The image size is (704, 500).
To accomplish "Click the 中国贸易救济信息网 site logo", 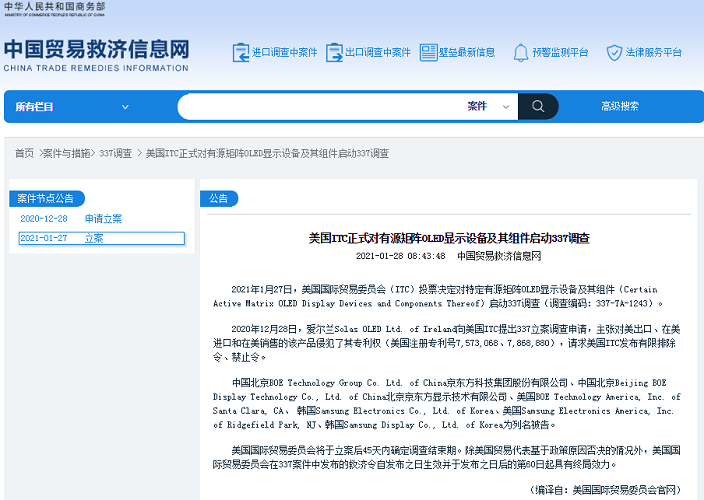I will 96,55.
